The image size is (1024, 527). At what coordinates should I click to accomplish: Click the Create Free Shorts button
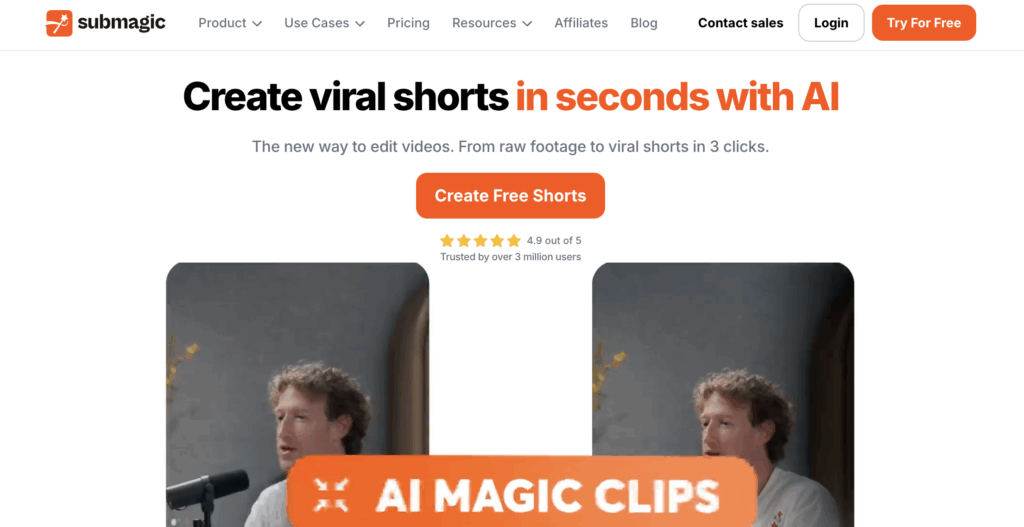(x=511, y=195)
